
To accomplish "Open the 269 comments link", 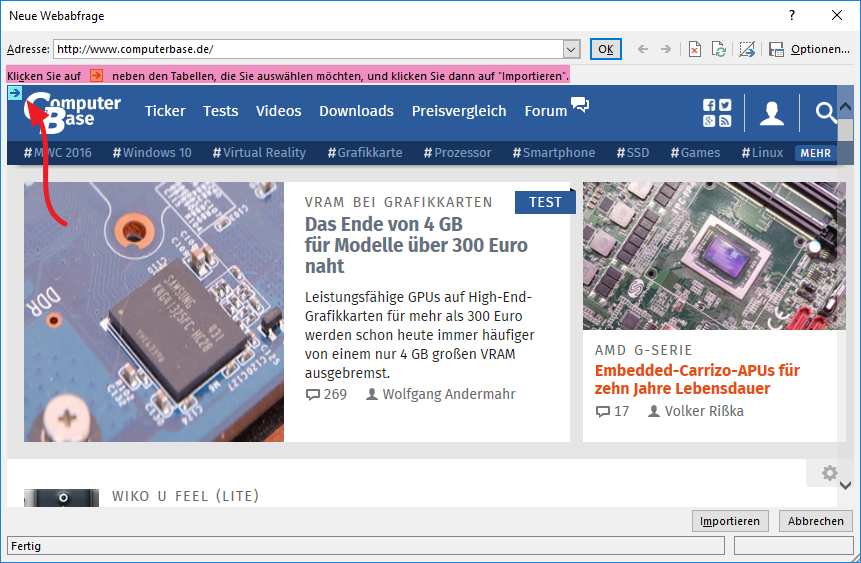I will tap(326, 394).
